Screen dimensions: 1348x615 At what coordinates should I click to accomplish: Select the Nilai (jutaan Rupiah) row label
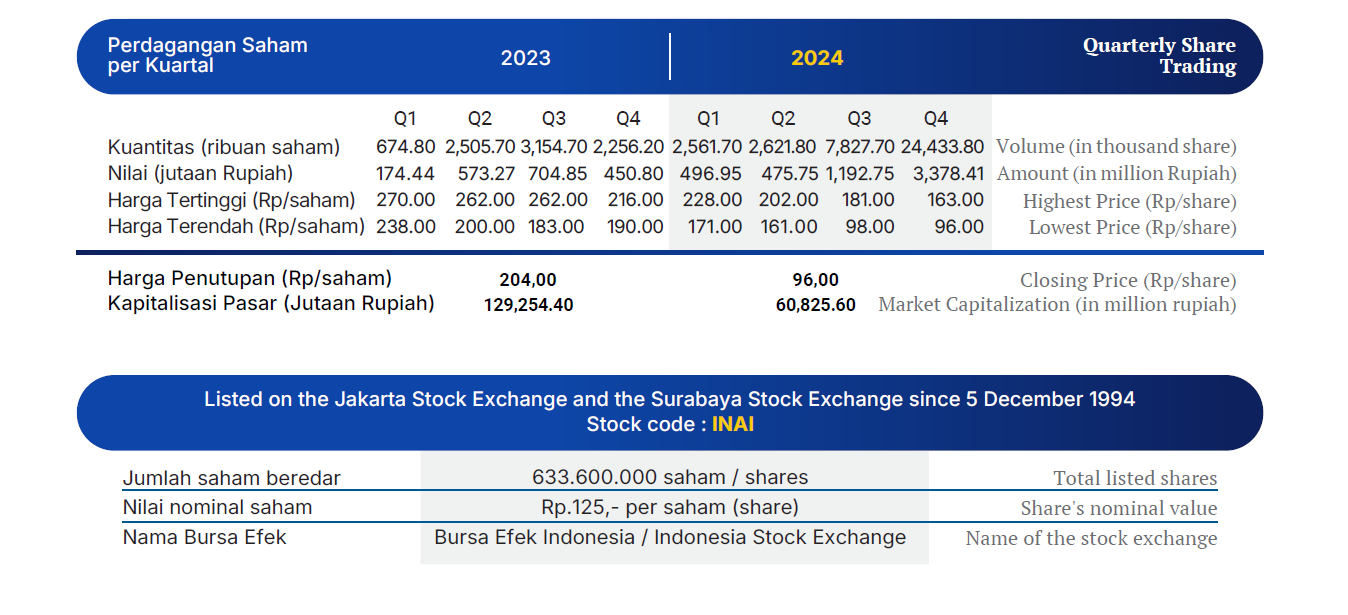tap(200, 173)
